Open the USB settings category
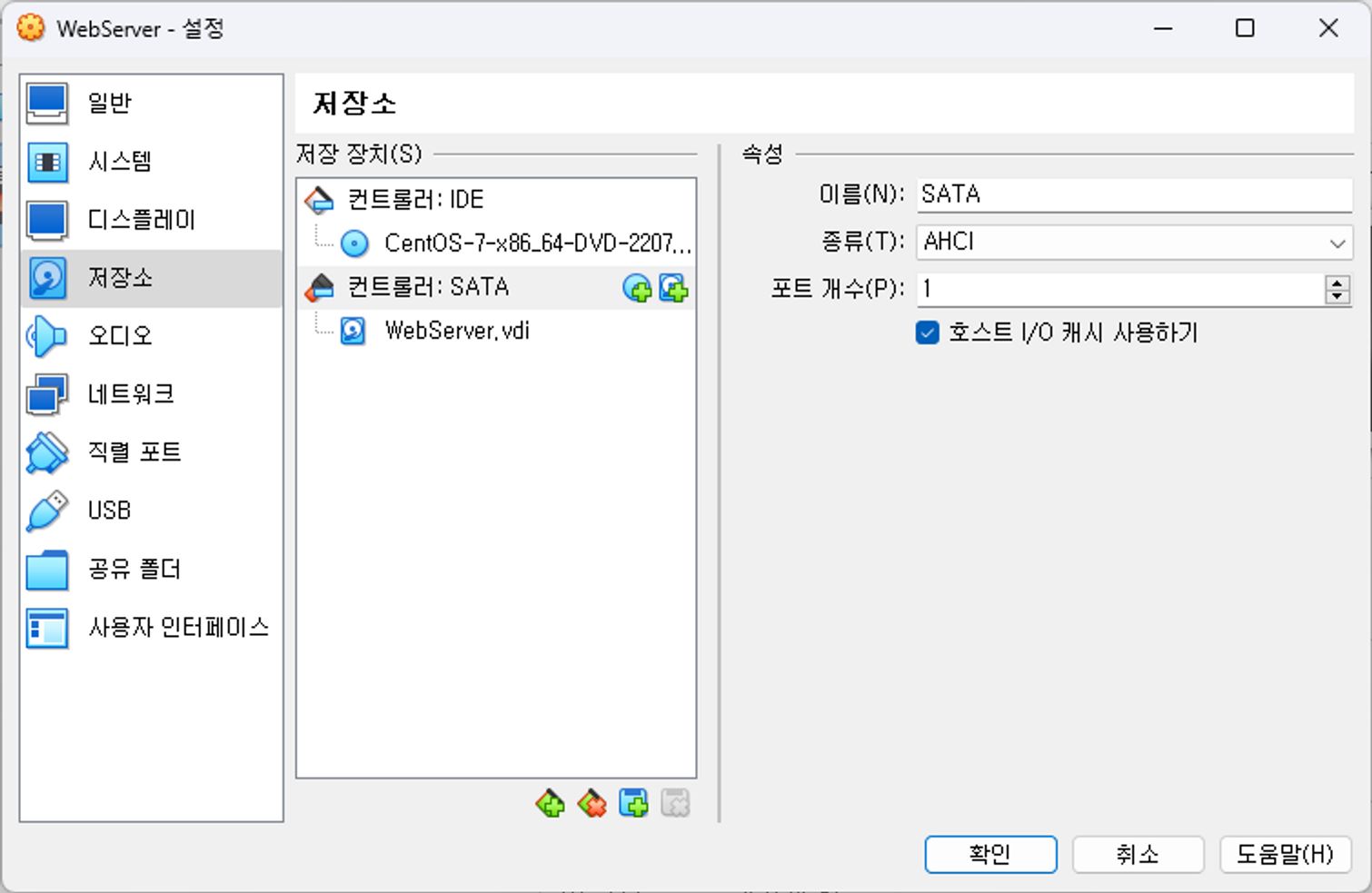The image size is (1372, 893). (151, 511)
